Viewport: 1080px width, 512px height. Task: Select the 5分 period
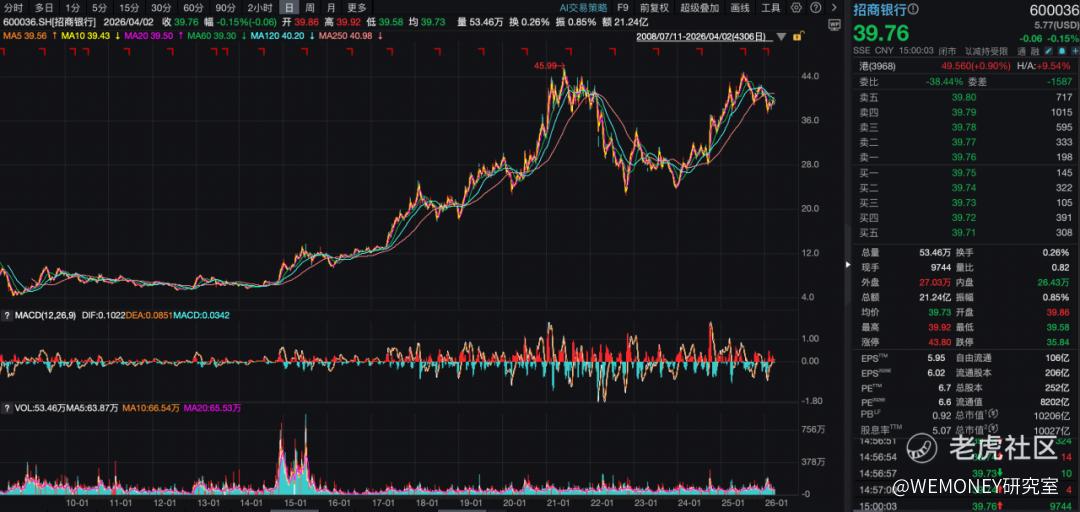pyautogui.click(x=100, y=8)
